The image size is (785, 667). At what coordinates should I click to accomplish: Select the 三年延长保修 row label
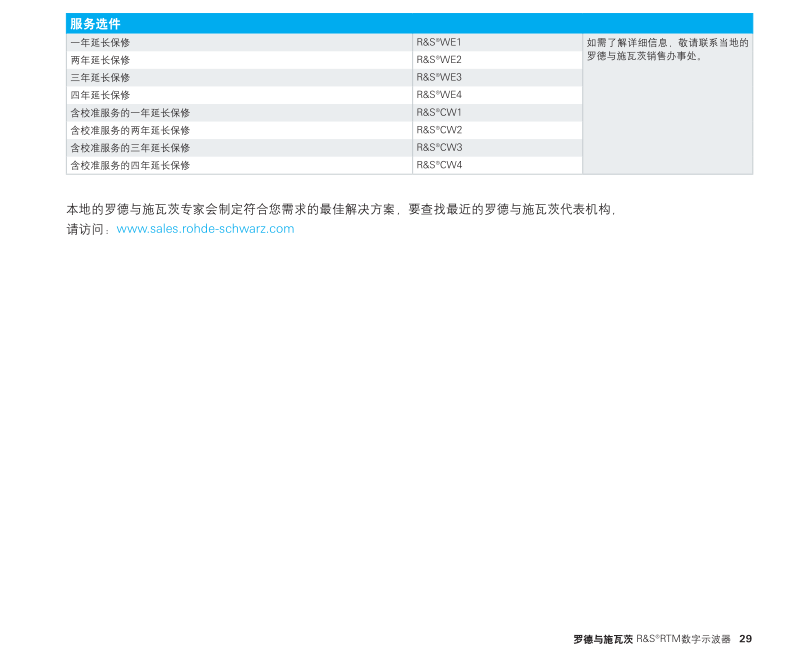click(x=100, y=78)
